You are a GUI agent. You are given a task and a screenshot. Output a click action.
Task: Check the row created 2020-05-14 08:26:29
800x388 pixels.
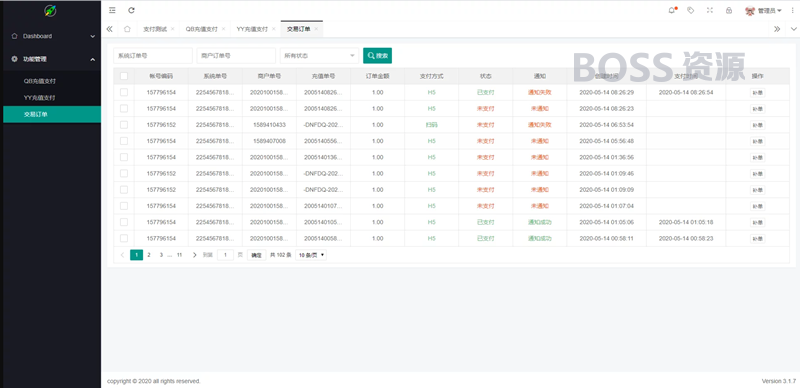(124, 92)
